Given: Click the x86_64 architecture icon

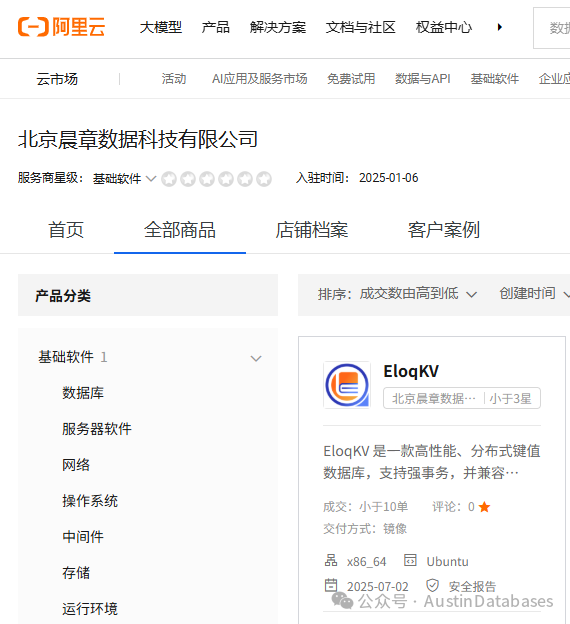Looking at the screenshot, I should click(x=331, y=560).
